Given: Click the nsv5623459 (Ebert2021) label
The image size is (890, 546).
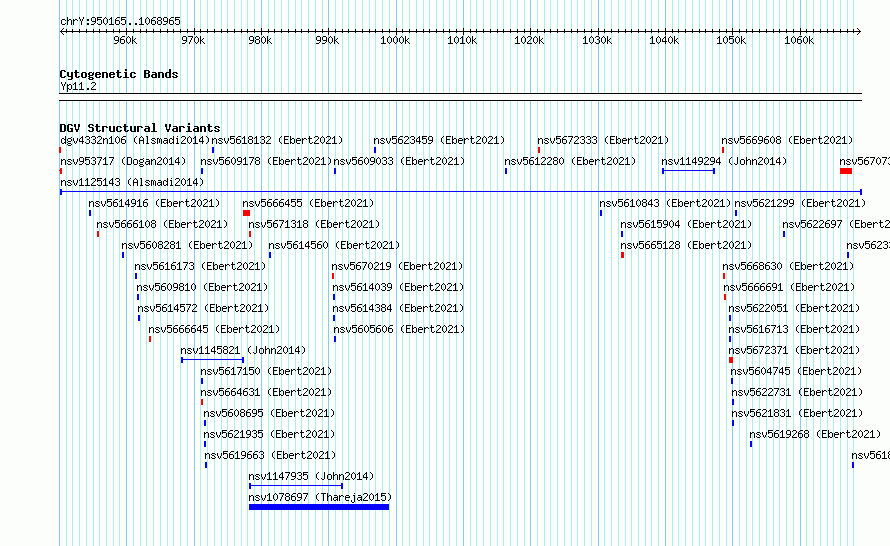Looking at the screenshot, I should 439,140.
